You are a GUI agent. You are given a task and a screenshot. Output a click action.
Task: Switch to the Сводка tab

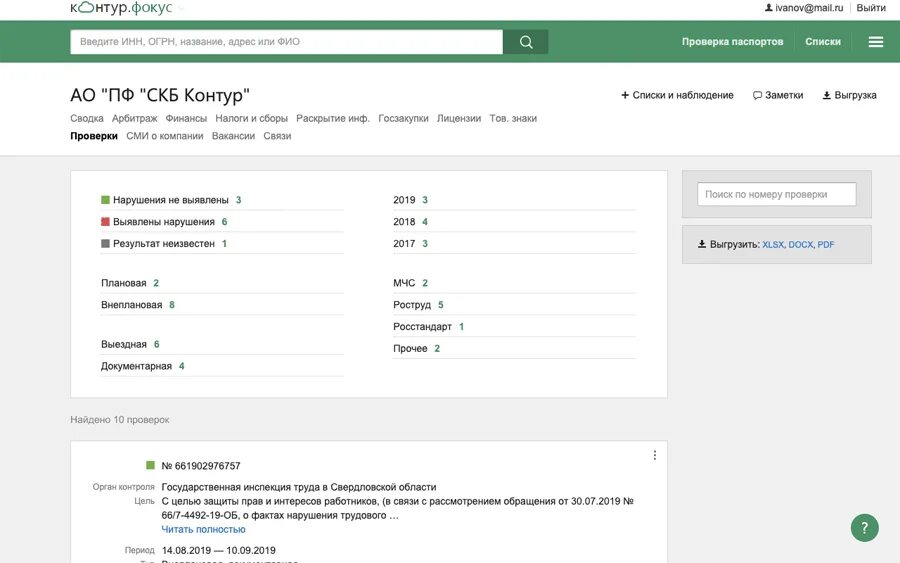[x=87, y=118]
